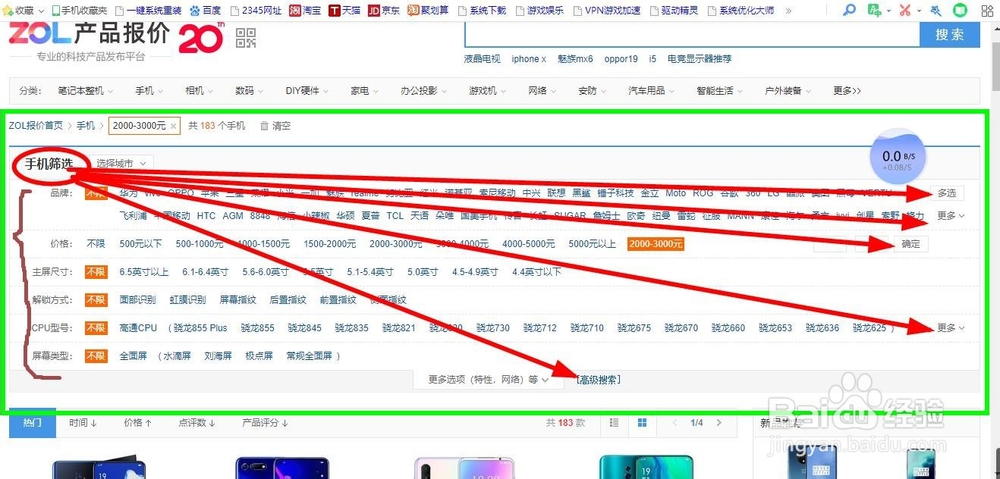1000x479 pixels.
Task: Enable brand 多选 multi-select
Action: [946, 193]
